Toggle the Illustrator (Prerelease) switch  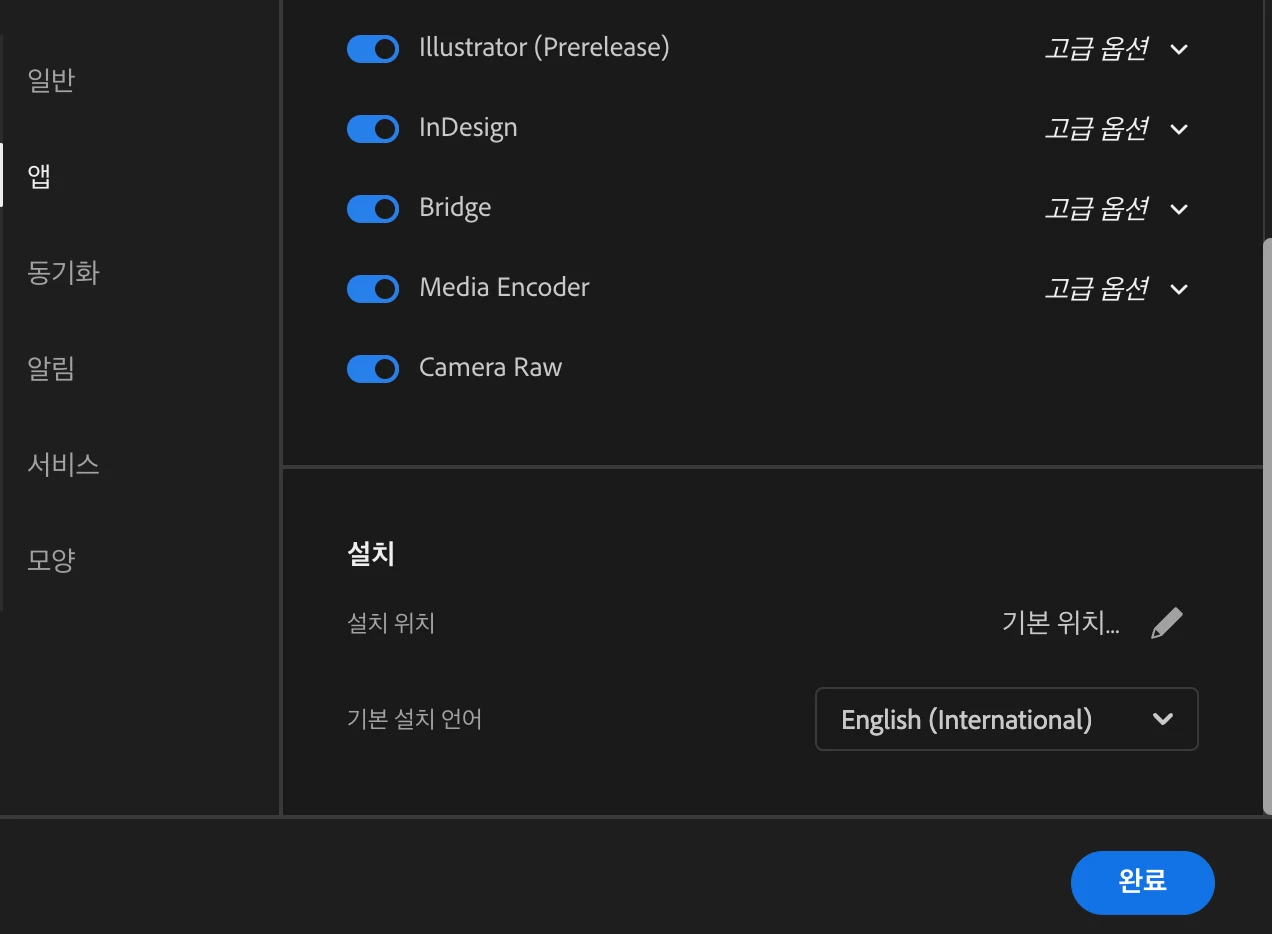click(x=373, y=49)
